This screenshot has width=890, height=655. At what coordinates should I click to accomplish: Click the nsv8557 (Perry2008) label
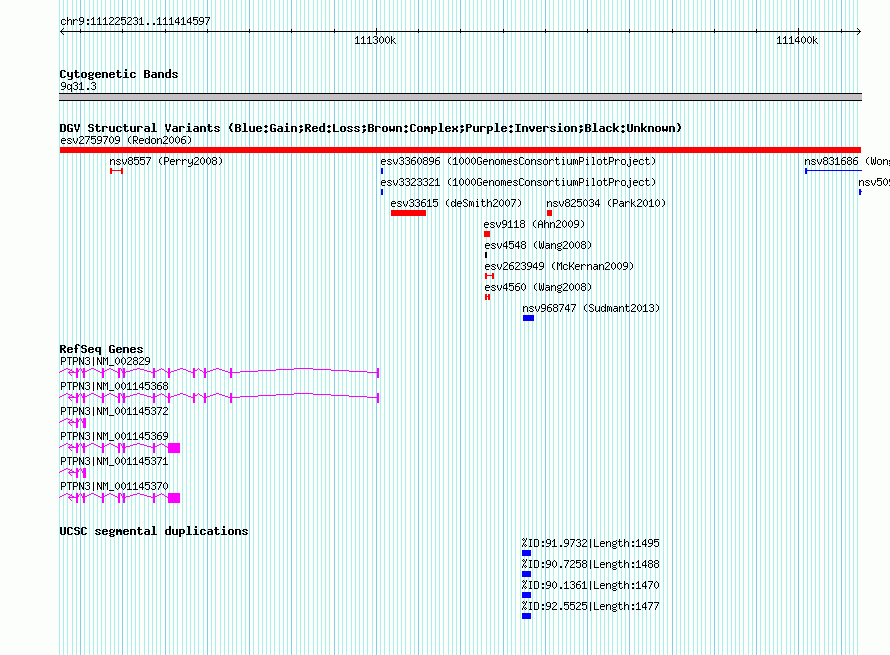tap(166, 161)
